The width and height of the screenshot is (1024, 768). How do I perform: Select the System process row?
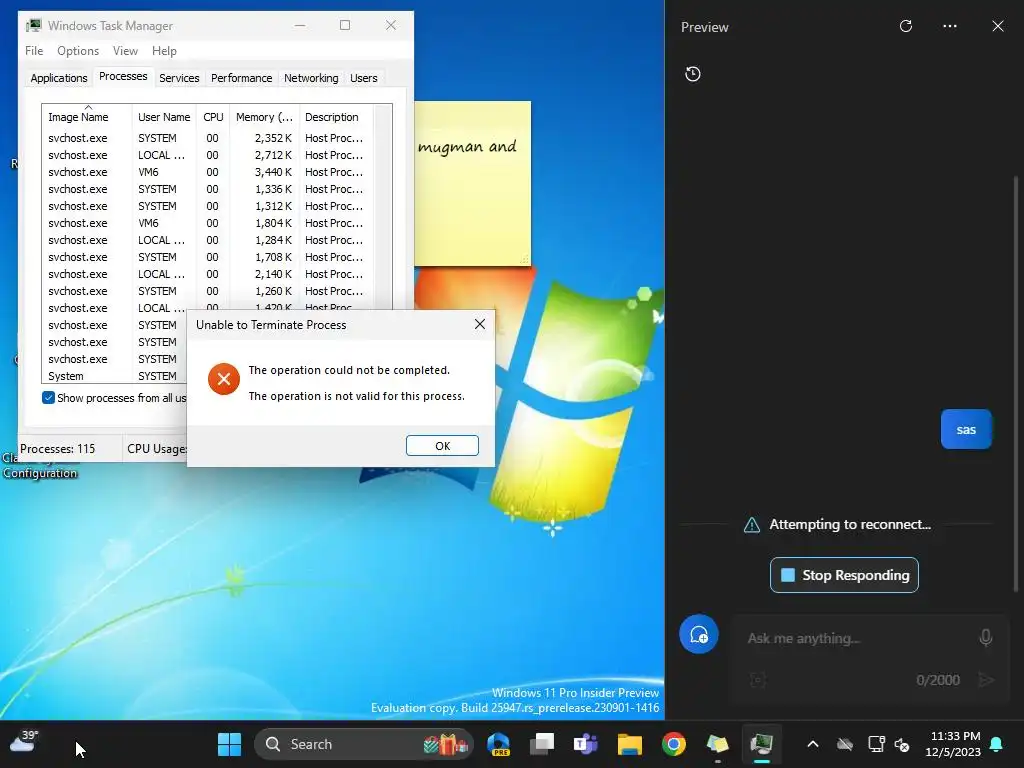pyautogui.click(x=115, y=376)
